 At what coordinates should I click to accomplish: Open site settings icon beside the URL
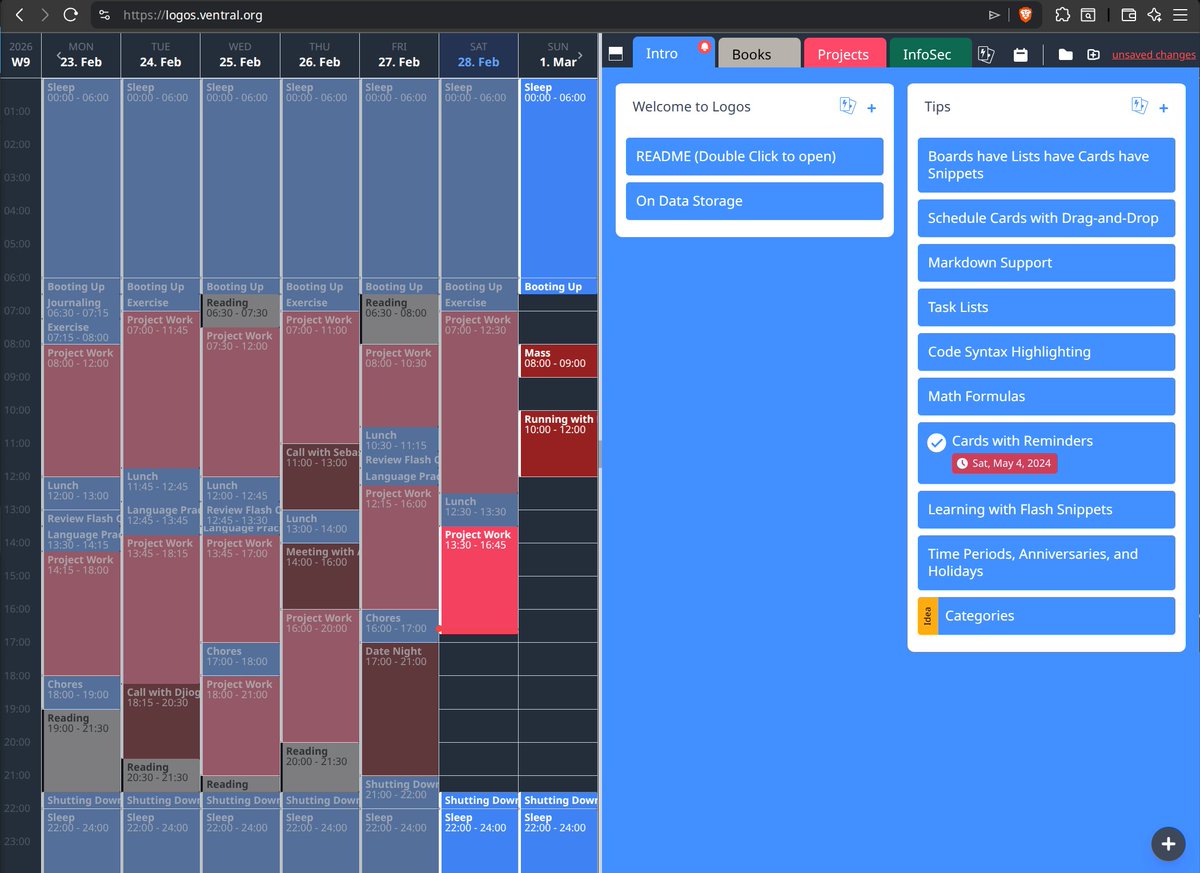point(105,15)
